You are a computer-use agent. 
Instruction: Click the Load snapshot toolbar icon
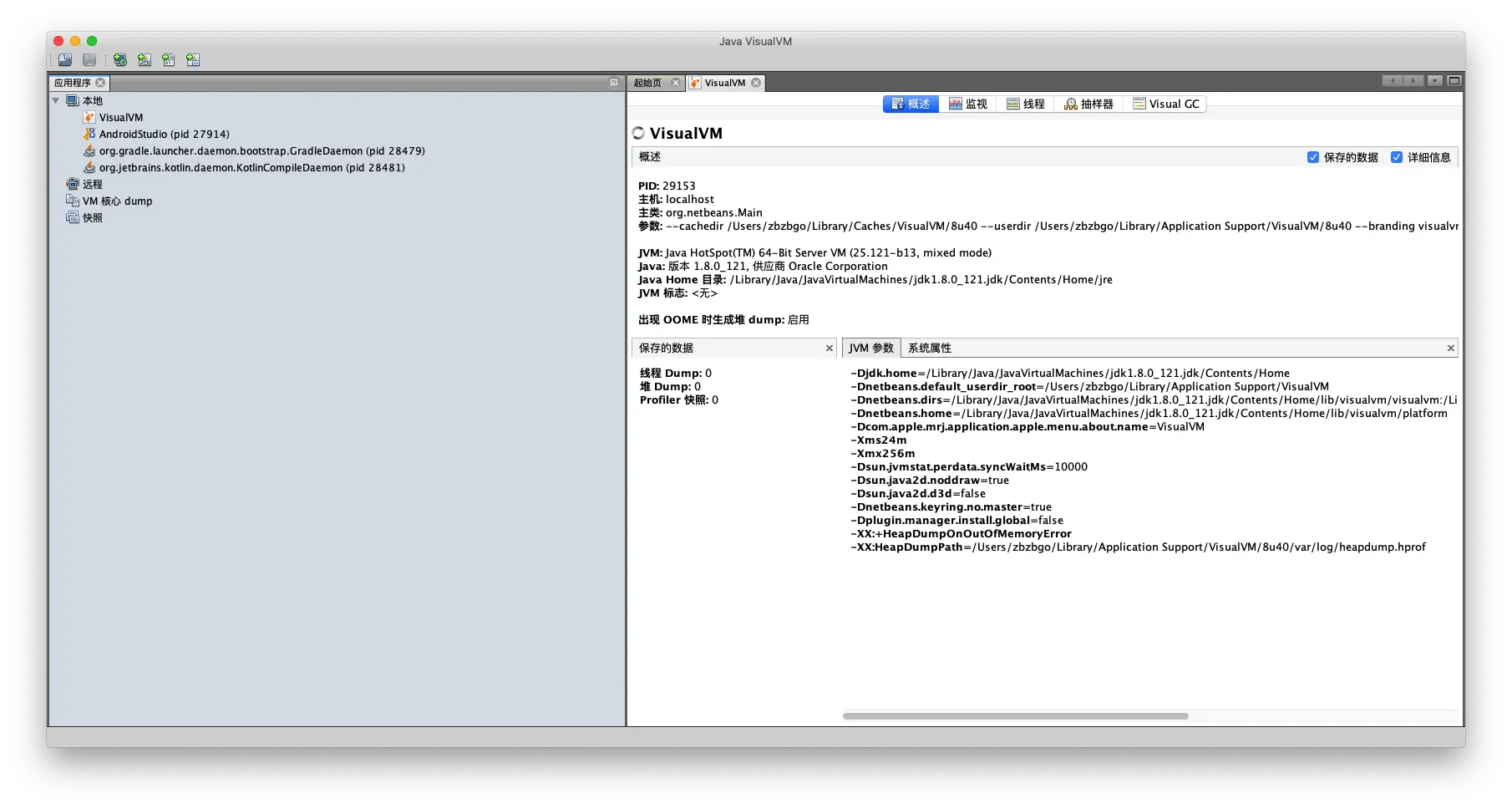(x=65, y=60)
